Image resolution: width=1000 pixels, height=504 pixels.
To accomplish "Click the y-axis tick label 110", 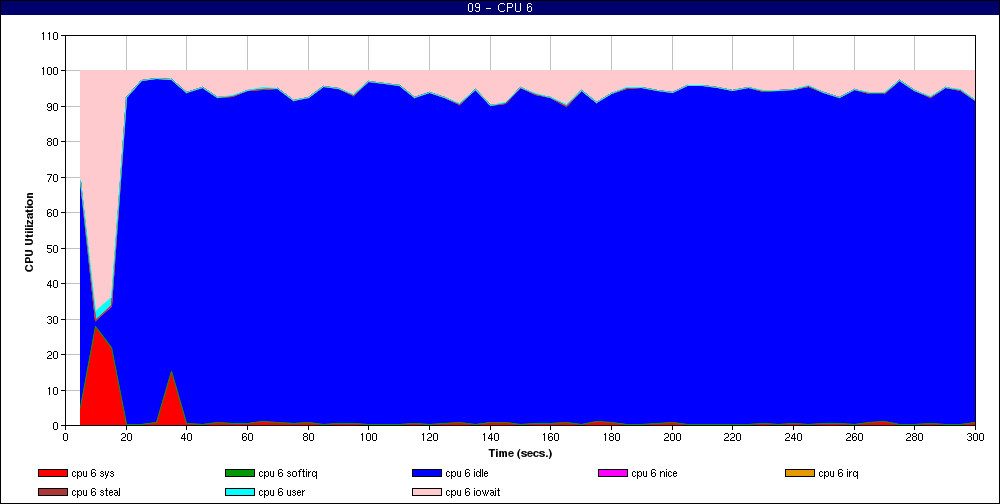I will coord(51,36).
